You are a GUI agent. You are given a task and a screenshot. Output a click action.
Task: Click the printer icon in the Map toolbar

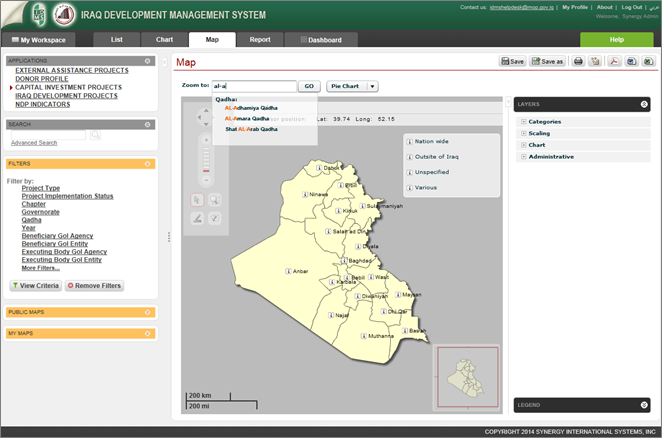[x=578, y=61]
